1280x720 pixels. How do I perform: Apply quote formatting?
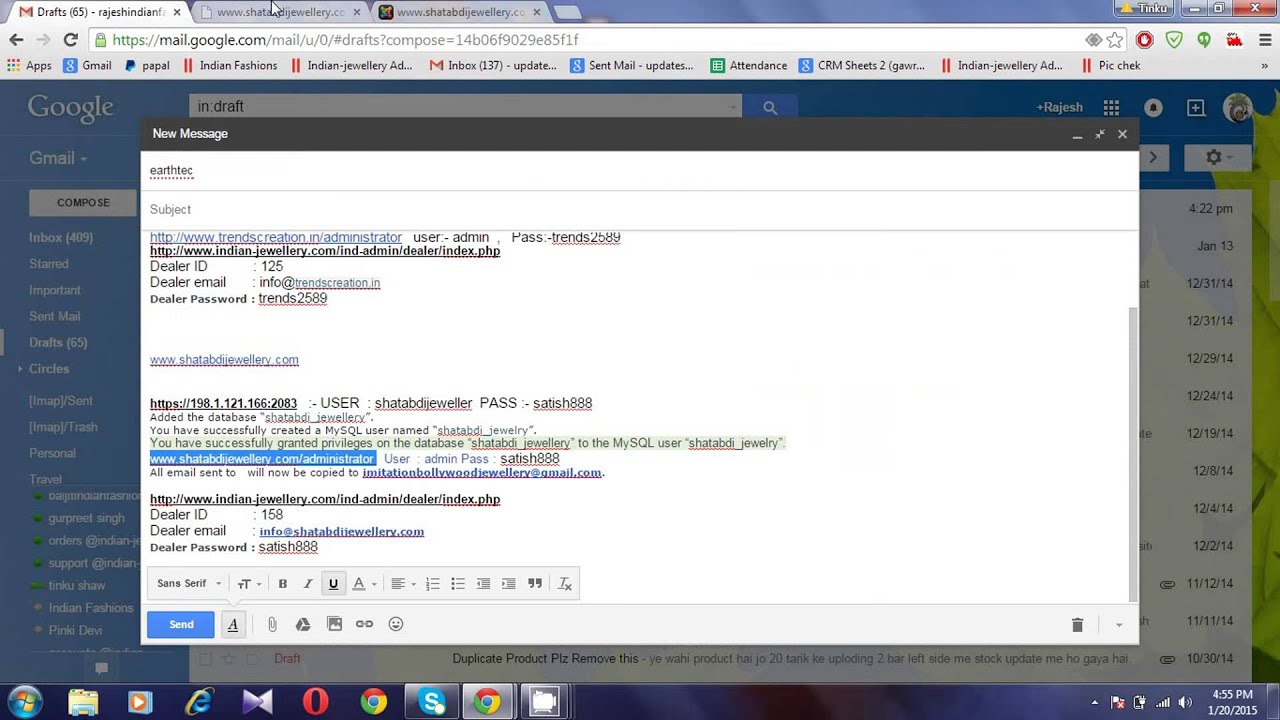pos(535,584)
